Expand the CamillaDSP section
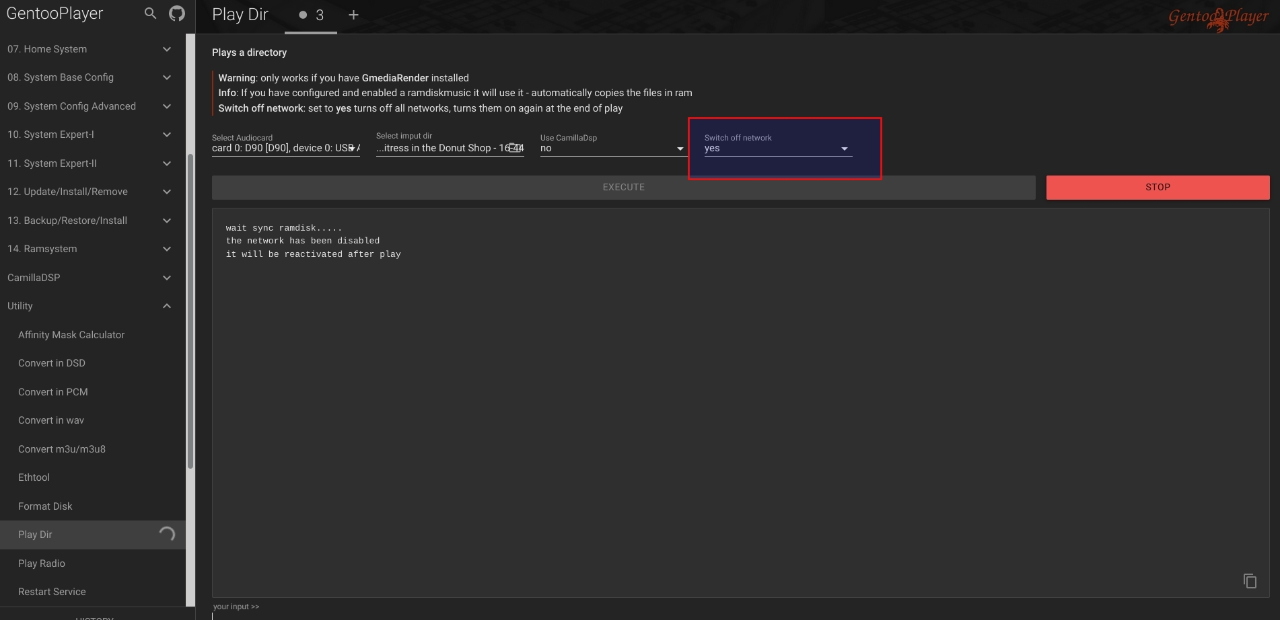This screenshot has height=620, width=1280. pos(93,277)
